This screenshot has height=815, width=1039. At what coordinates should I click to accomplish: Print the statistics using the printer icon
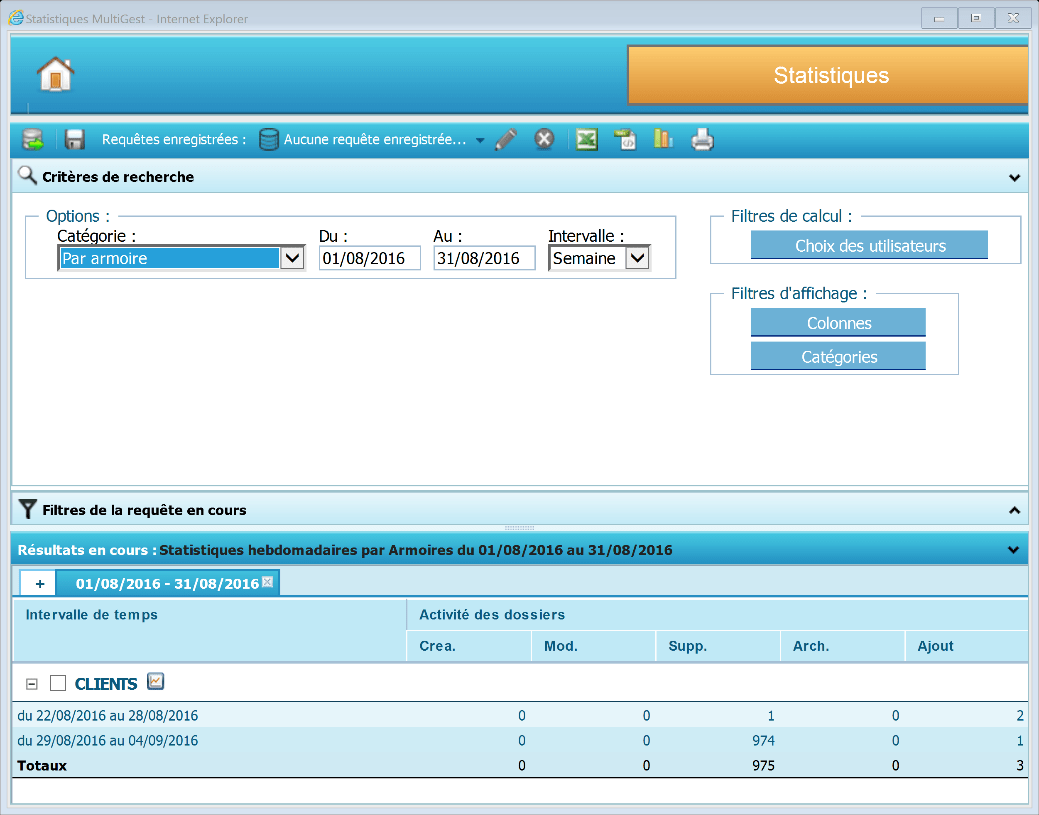[x=703, y=140]
